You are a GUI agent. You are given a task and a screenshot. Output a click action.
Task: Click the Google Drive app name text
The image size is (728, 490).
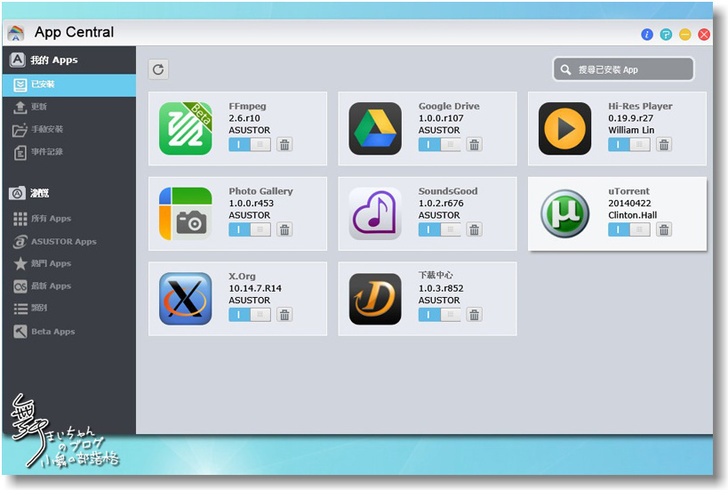click(449, 106)
